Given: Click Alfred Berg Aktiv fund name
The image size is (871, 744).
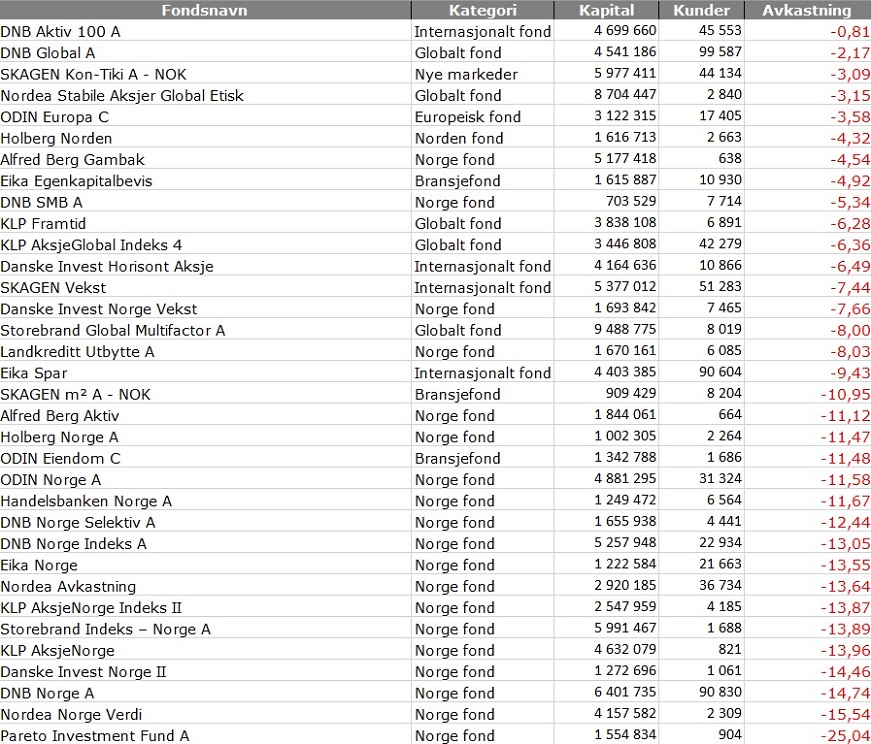Looking at the screenshot, I should coord(60,416).
